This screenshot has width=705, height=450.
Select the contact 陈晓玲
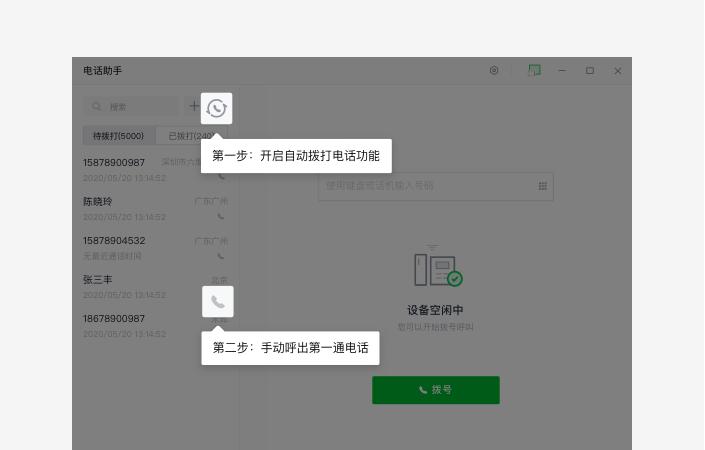click(155, 209)
